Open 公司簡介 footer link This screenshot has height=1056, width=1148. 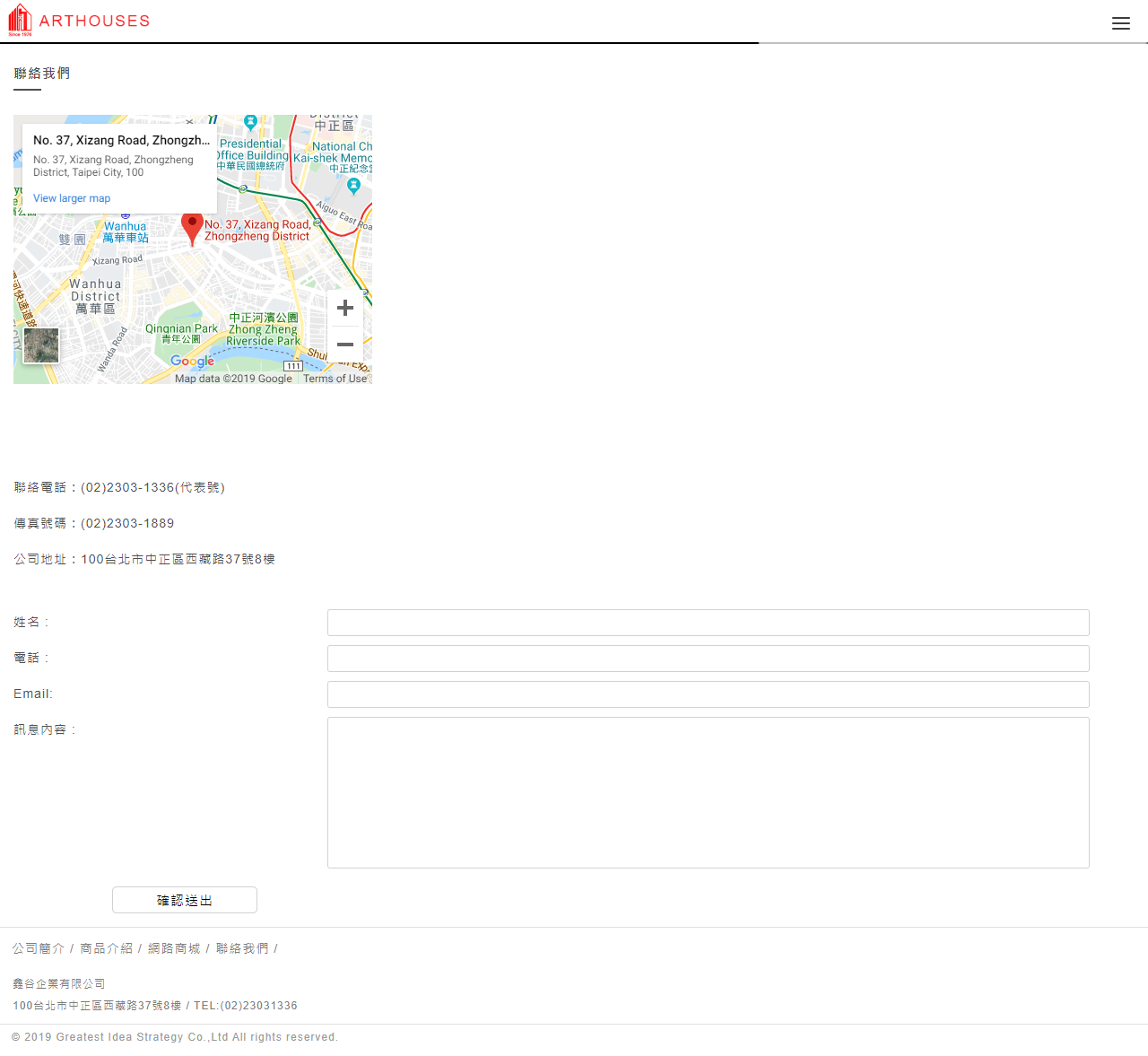[39, 948]
